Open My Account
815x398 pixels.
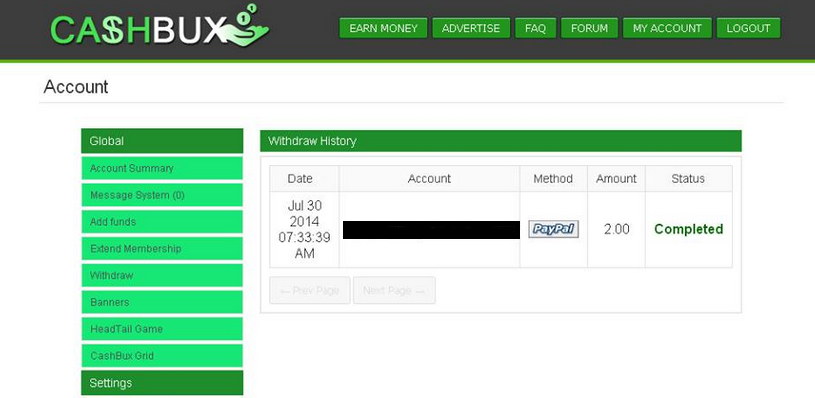click(x=667, y=28)
